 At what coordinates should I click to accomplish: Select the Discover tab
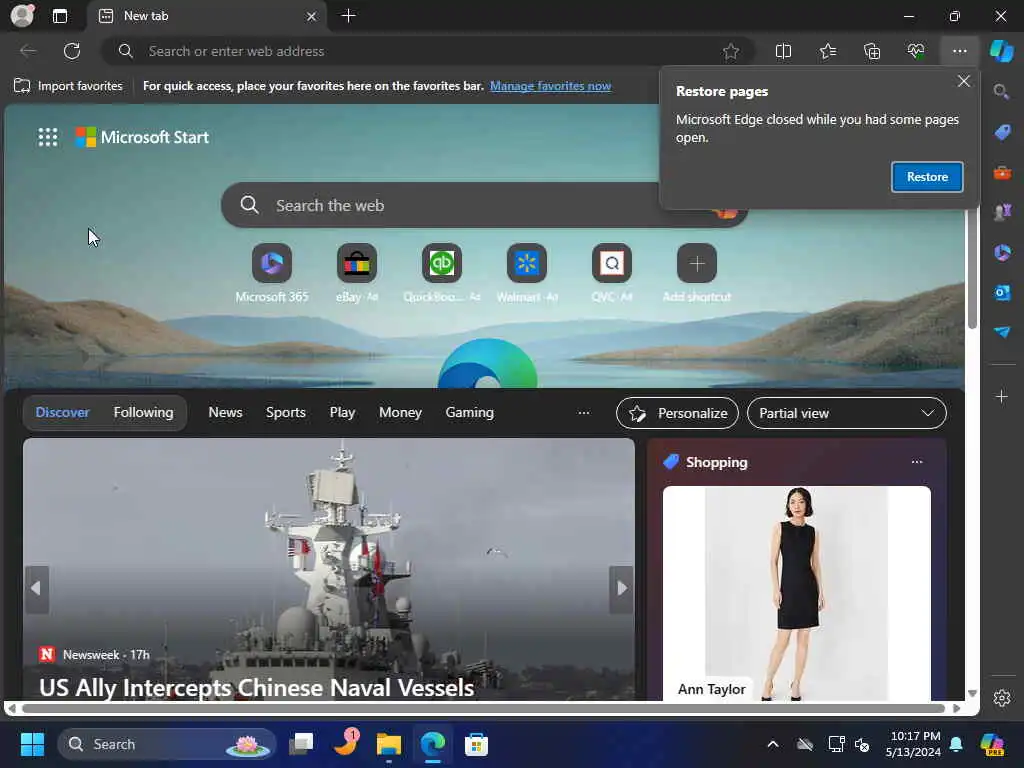pos(62,413)
